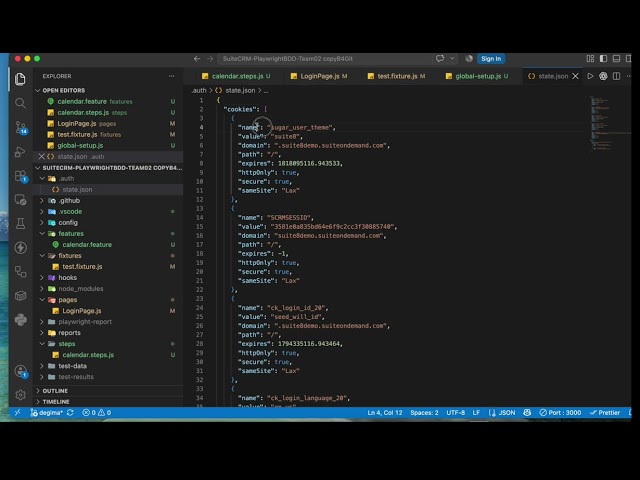The height and width of the screenshot is (480, 640).
Task: Click the Port : 3000 status item
Action: [560, 413]
